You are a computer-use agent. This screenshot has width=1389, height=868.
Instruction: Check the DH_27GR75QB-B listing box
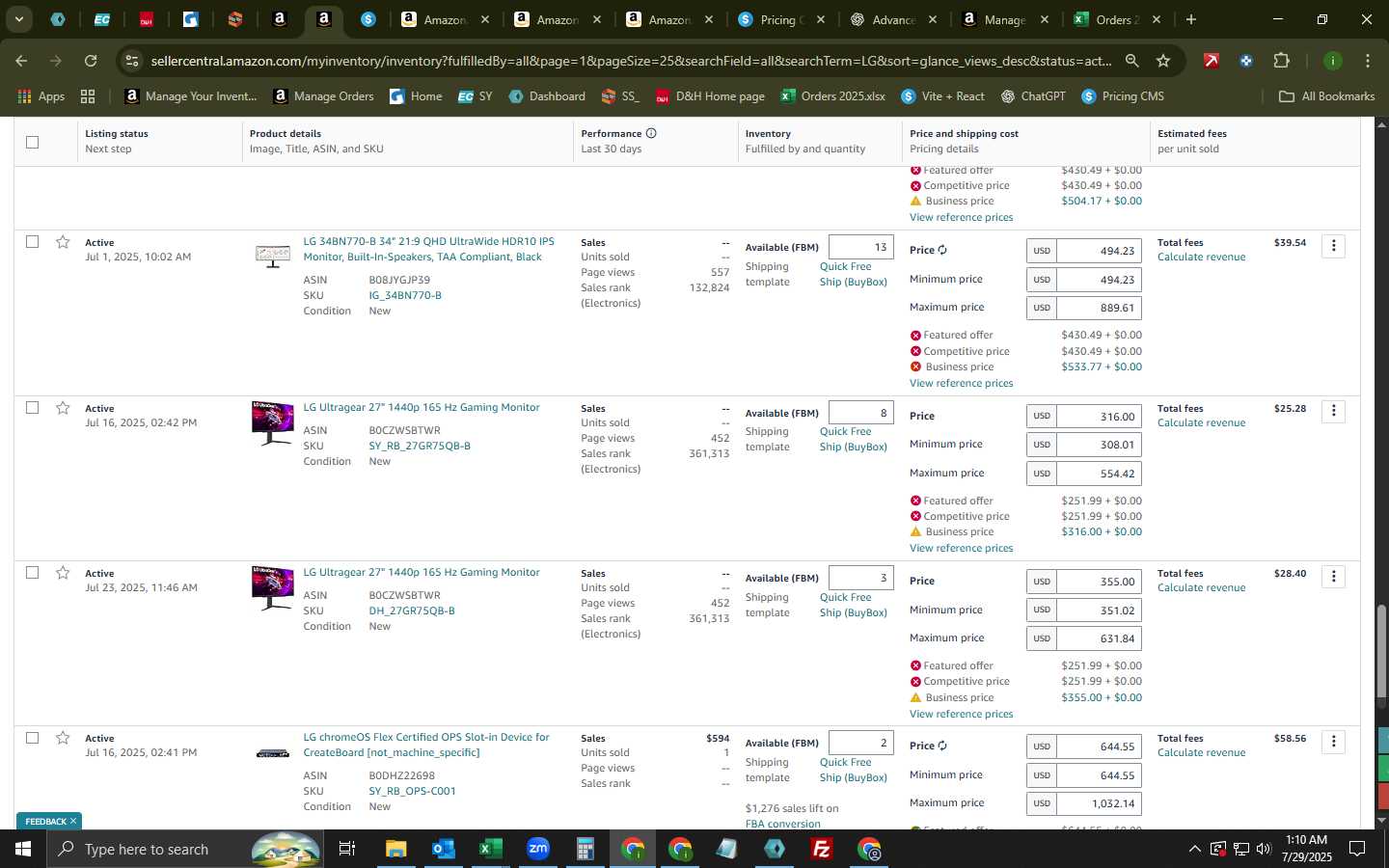coord(32,572)
